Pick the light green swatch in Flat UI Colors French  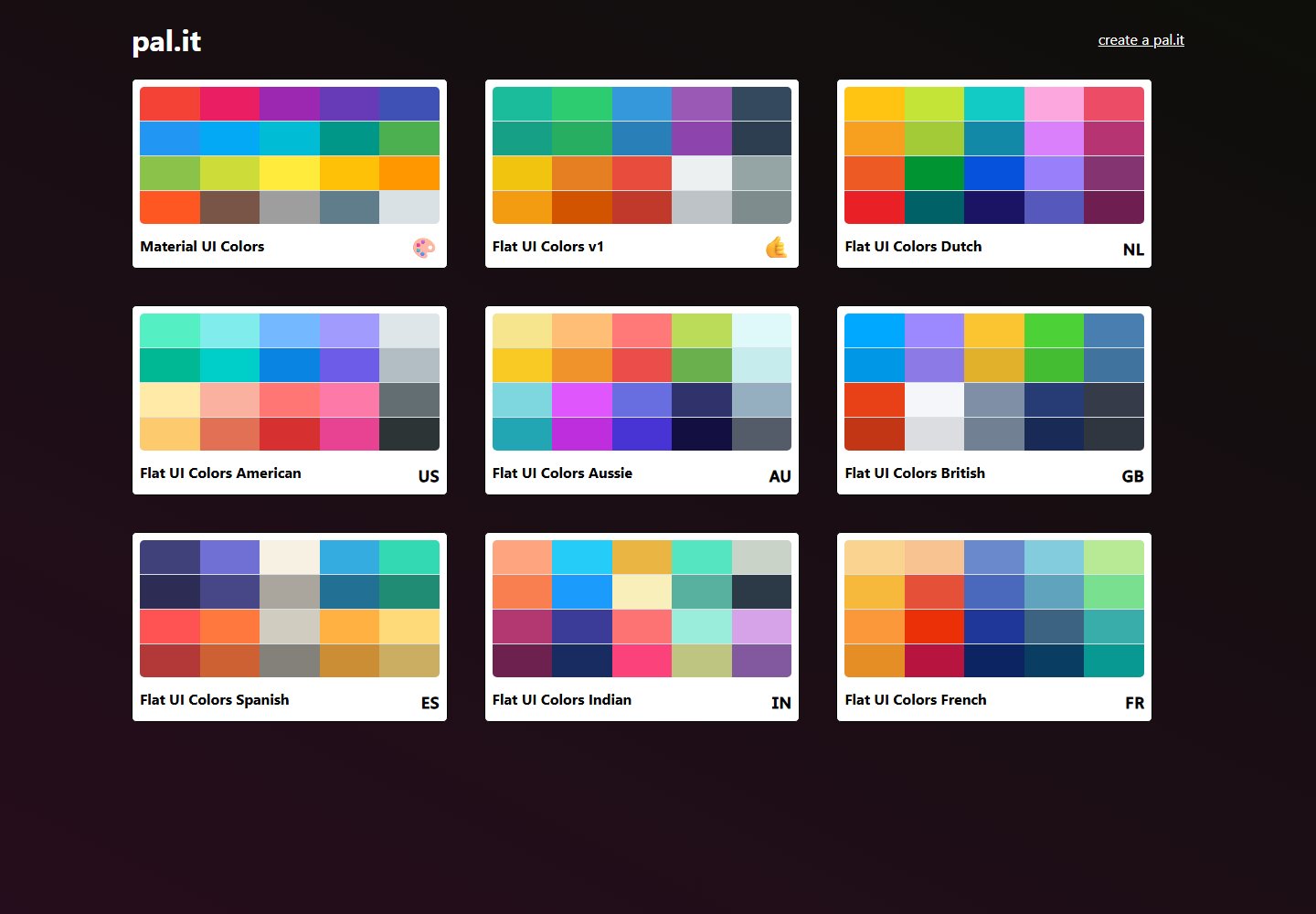click(x=1114, y=557)
